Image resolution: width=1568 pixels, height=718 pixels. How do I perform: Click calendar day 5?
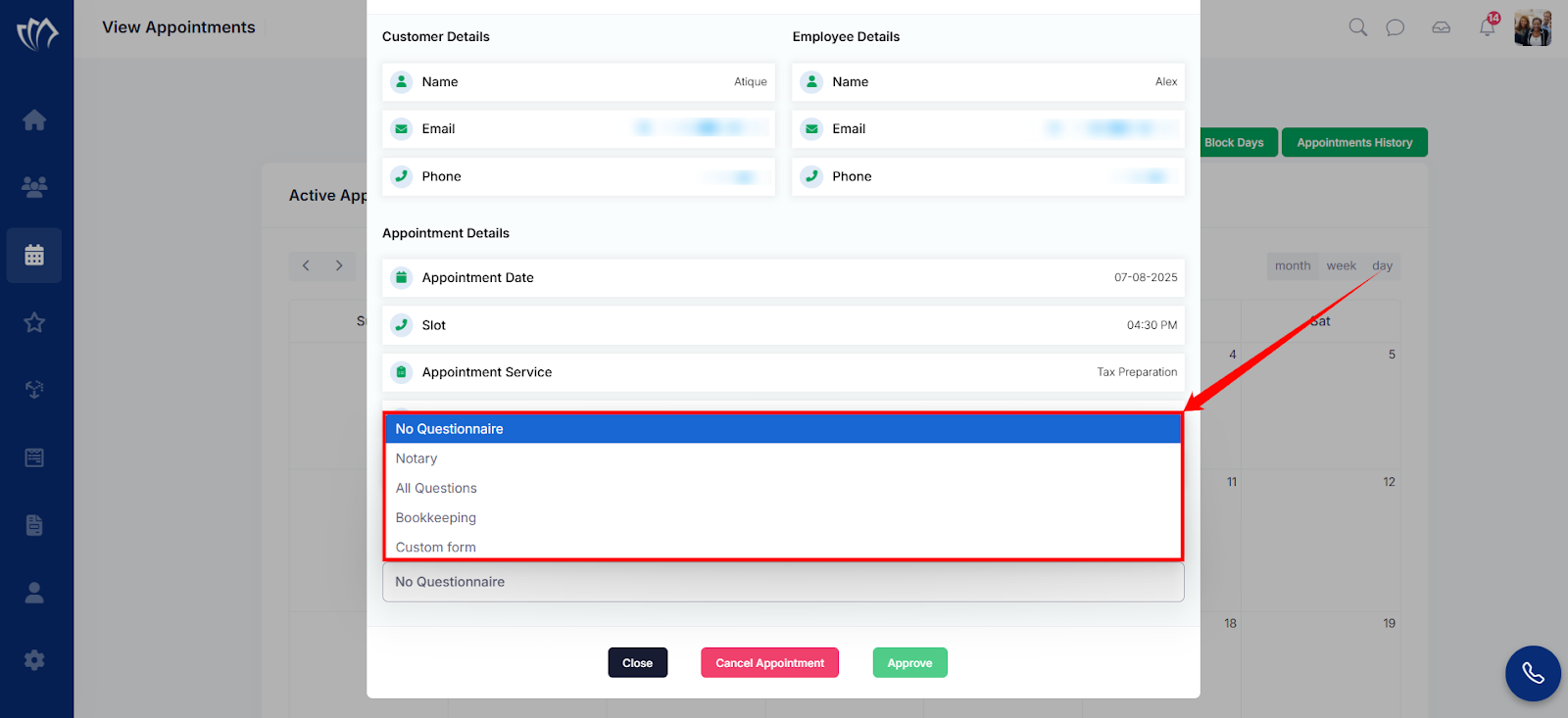coord(1392,355)
